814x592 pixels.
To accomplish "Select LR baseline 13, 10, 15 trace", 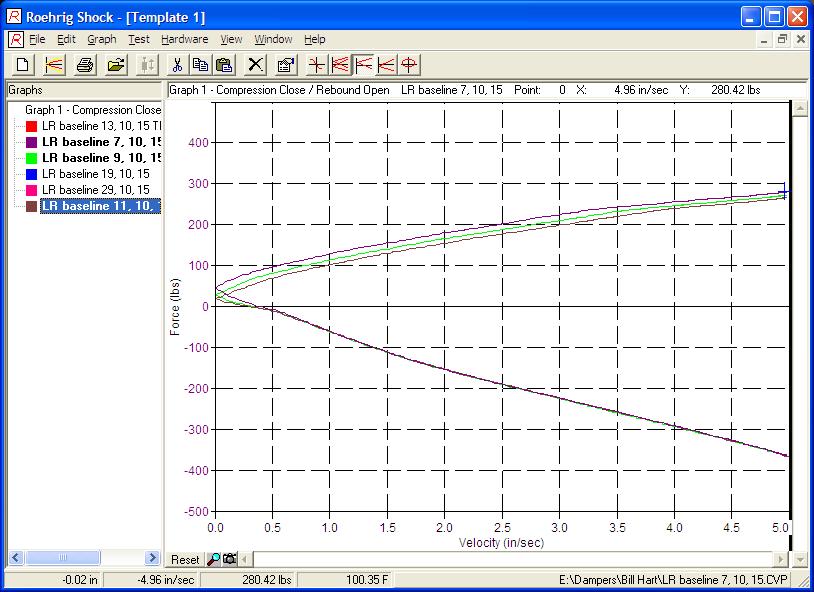I will tap(101, 126).
